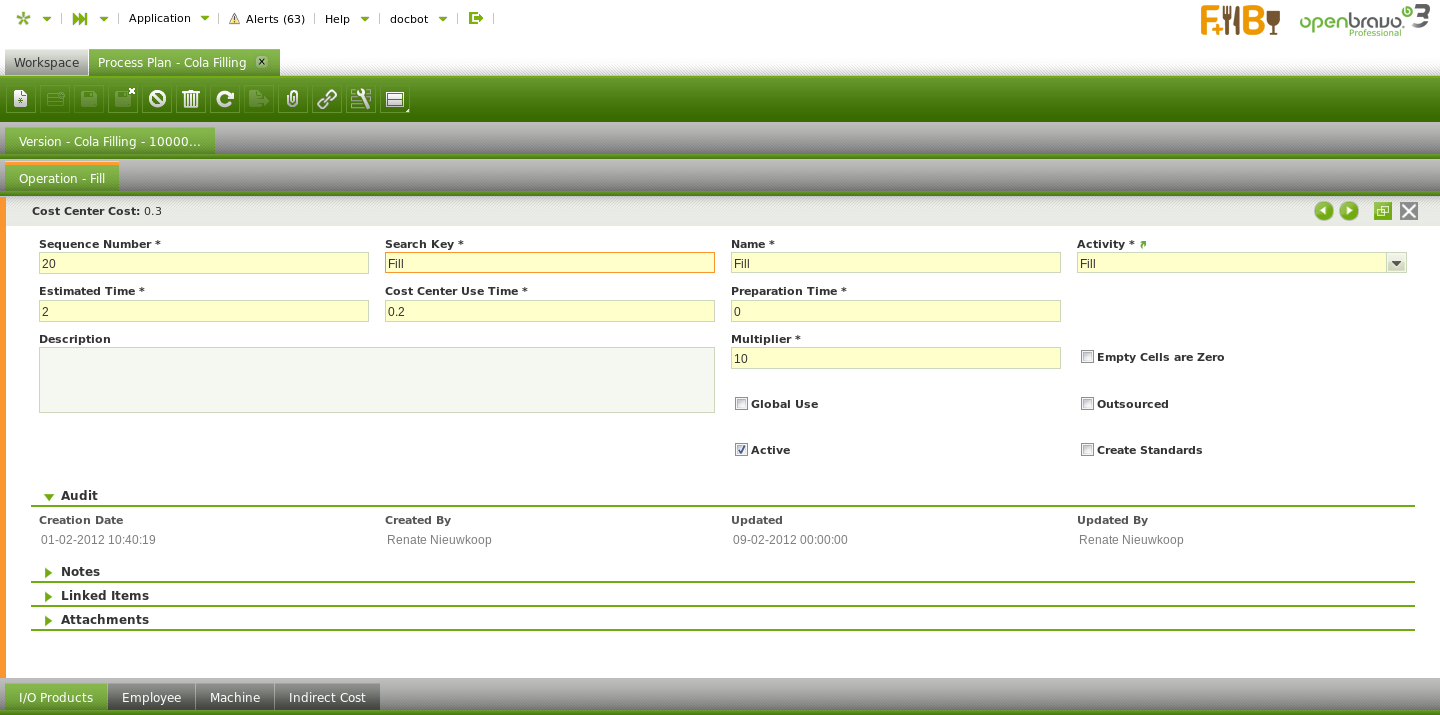Image resolution: width=1440 pixels, height=715 pixels.
Task: Delete record using the trash icon
Action: tap(191, 99)
